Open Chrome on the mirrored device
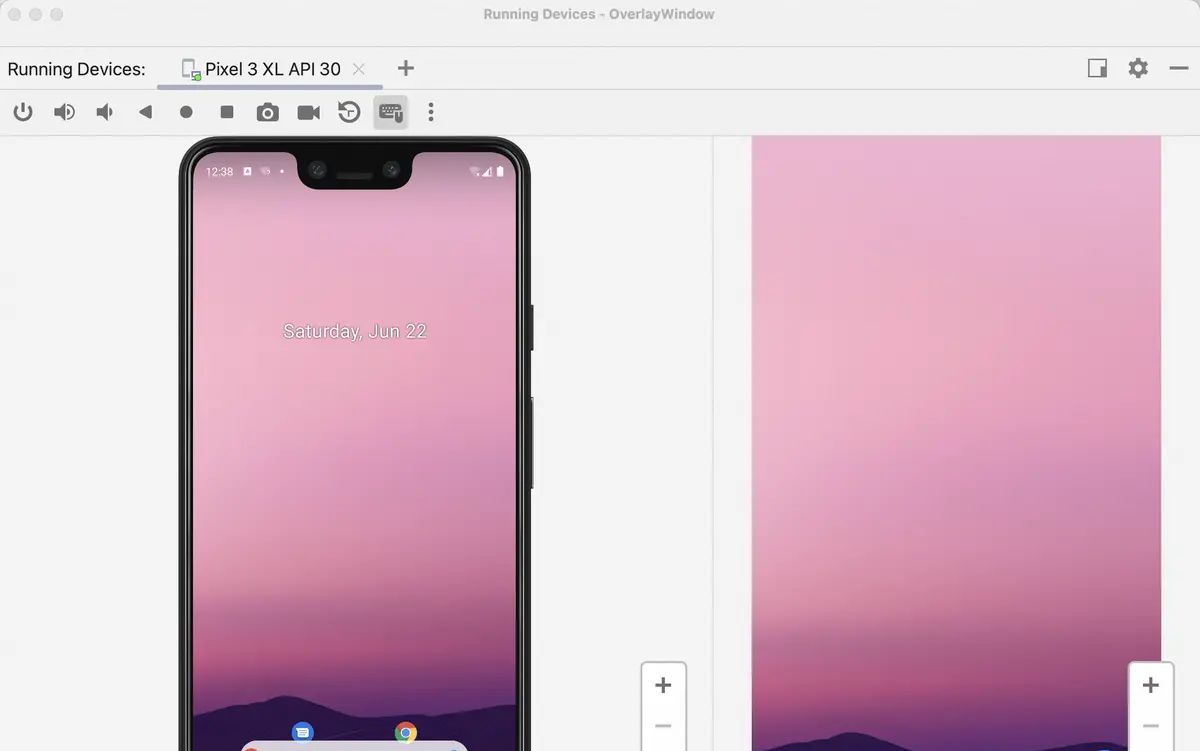This screenshot has width=1200, height=751. coord(406,732)
